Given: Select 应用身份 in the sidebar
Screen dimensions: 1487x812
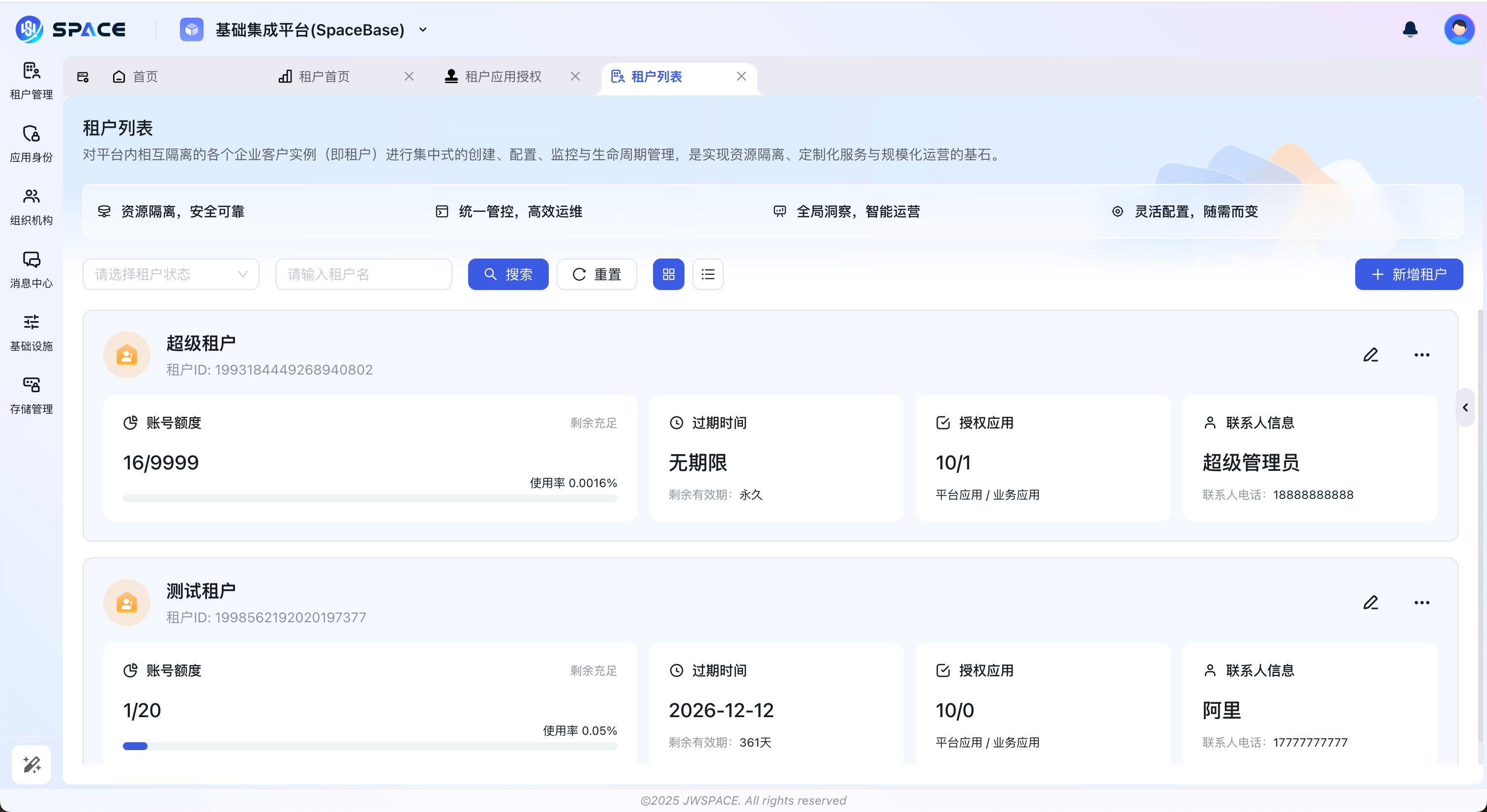Looking at the screenshot, I should pyautogui.click(x=31, y=143).
